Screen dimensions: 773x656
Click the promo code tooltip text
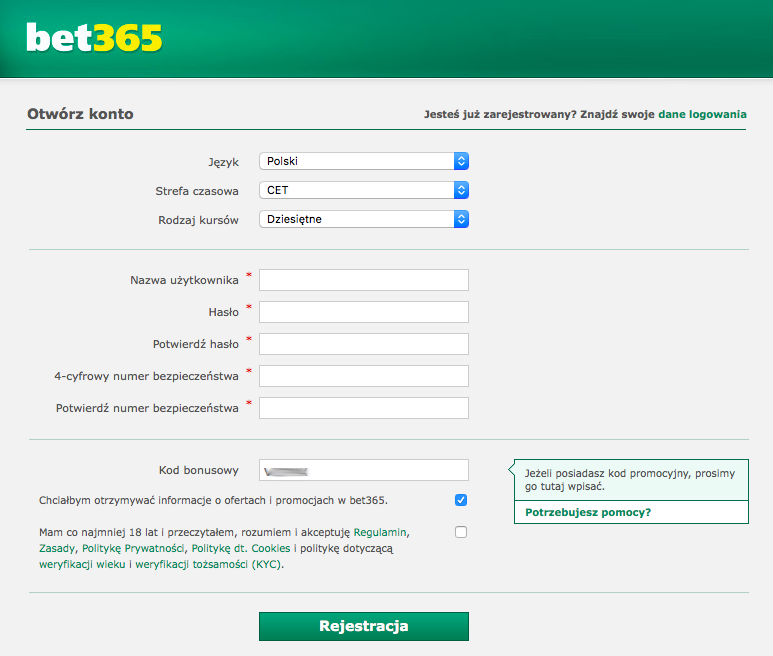coord(630,480)
